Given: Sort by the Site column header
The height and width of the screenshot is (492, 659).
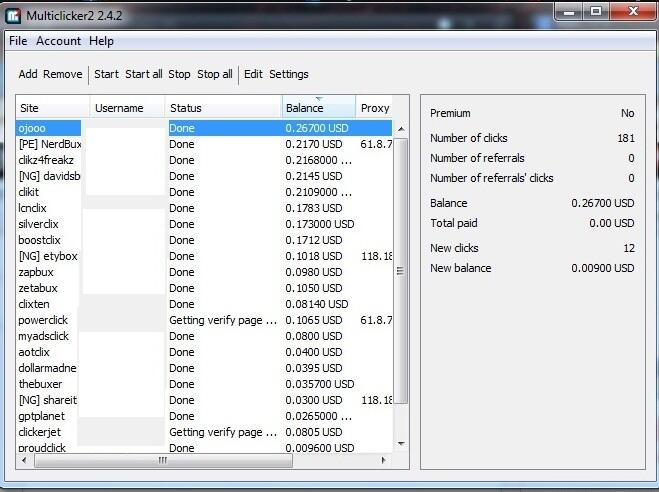Looking at the screenshot, I should (x=53, y=108).
